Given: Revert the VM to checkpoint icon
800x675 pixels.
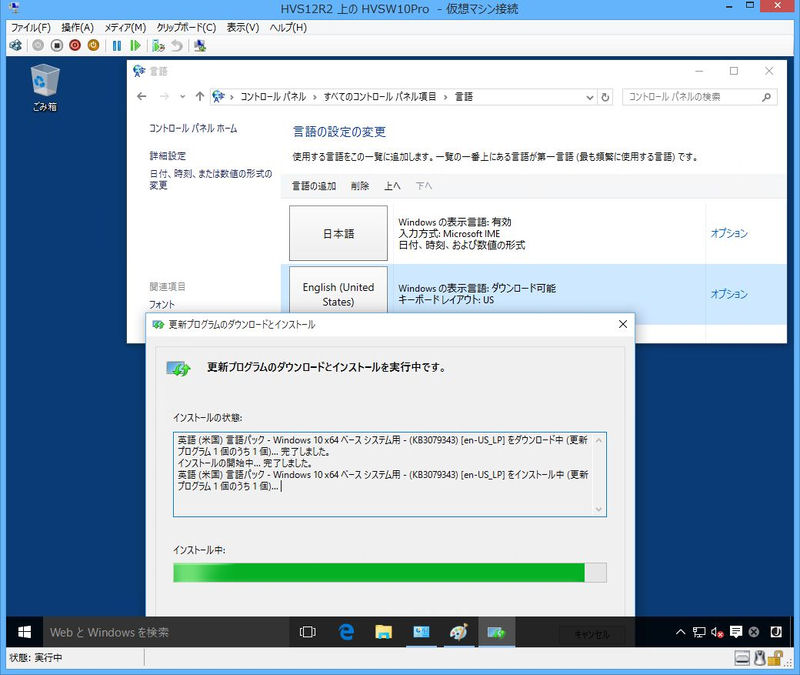Looking at the screenshot, I should click(177, 45).
